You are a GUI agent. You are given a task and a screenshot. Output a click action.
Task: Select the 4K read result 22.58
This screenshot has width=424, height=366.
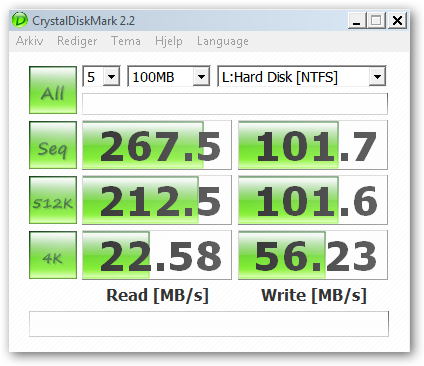157,255
